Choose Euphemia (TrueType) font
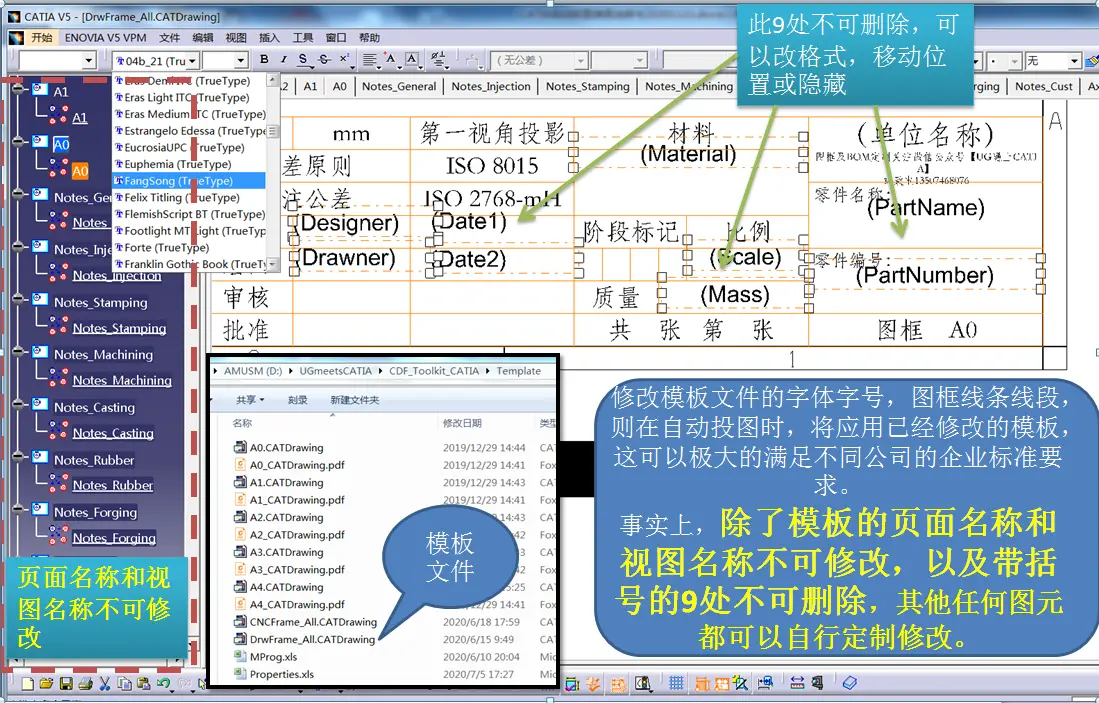The image size is (1099, 703). (x=189, y=164)
